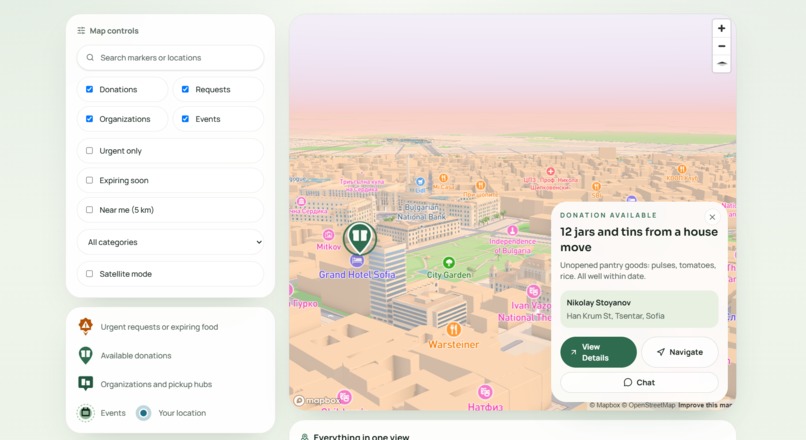Select the Your location legend icon
The width and height of the screenshot is (806, 440).
[143, 413]
